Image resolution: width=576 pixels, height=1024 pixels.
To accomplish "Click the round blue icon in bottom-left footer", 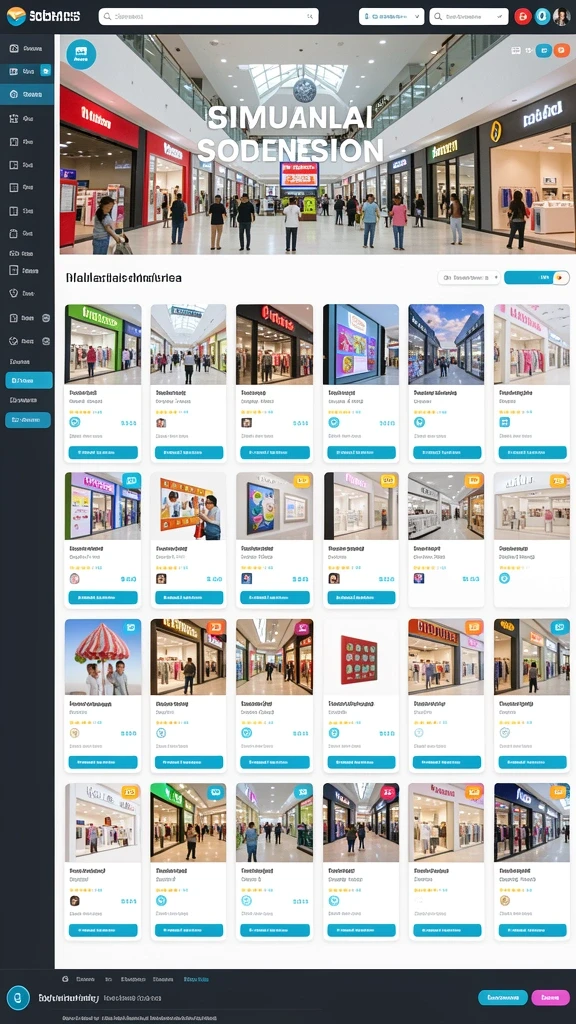I will tap(18, 998).
